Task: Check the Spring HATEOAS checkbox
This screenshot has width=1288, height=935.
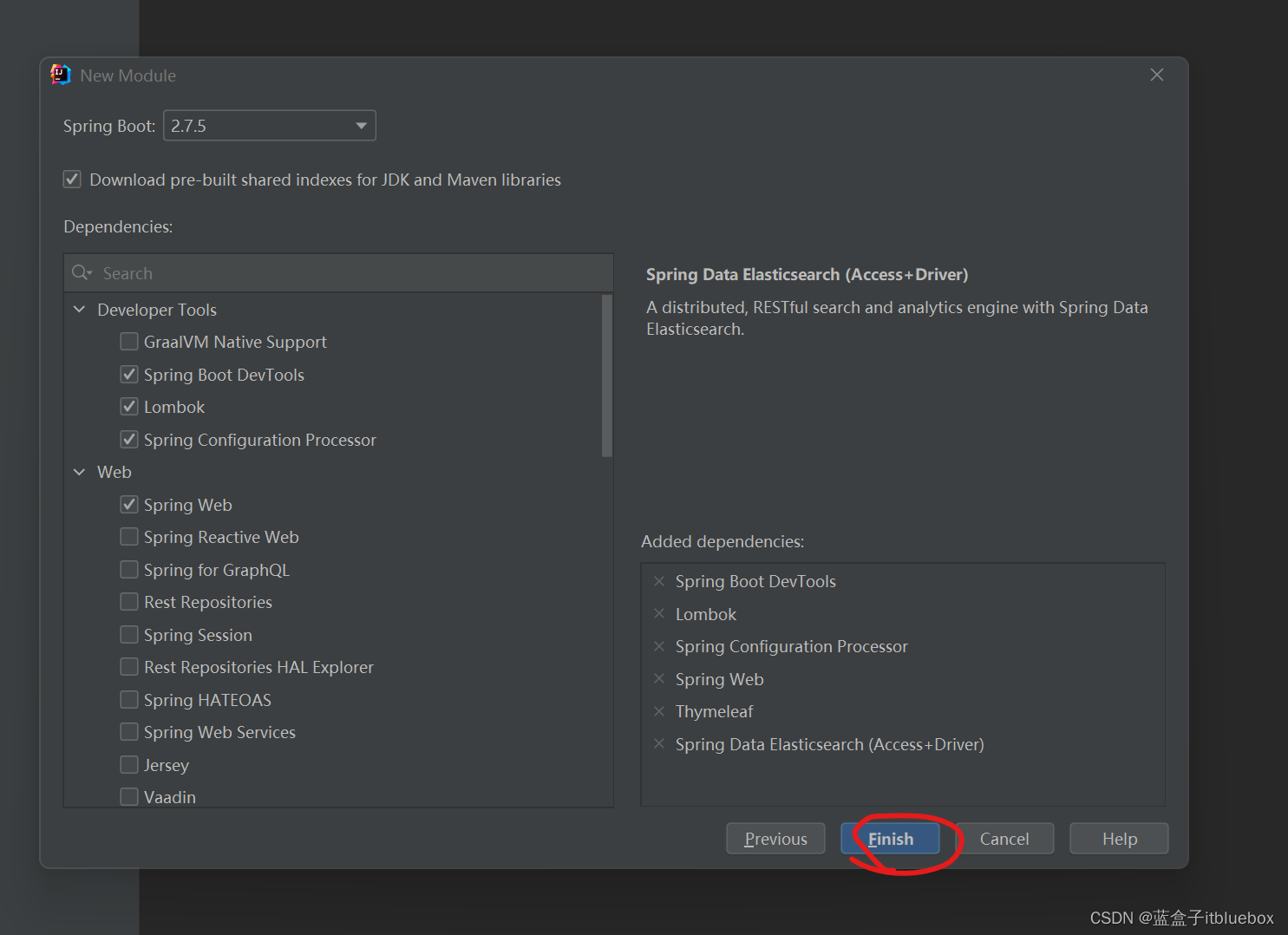Action: point(129,700)
